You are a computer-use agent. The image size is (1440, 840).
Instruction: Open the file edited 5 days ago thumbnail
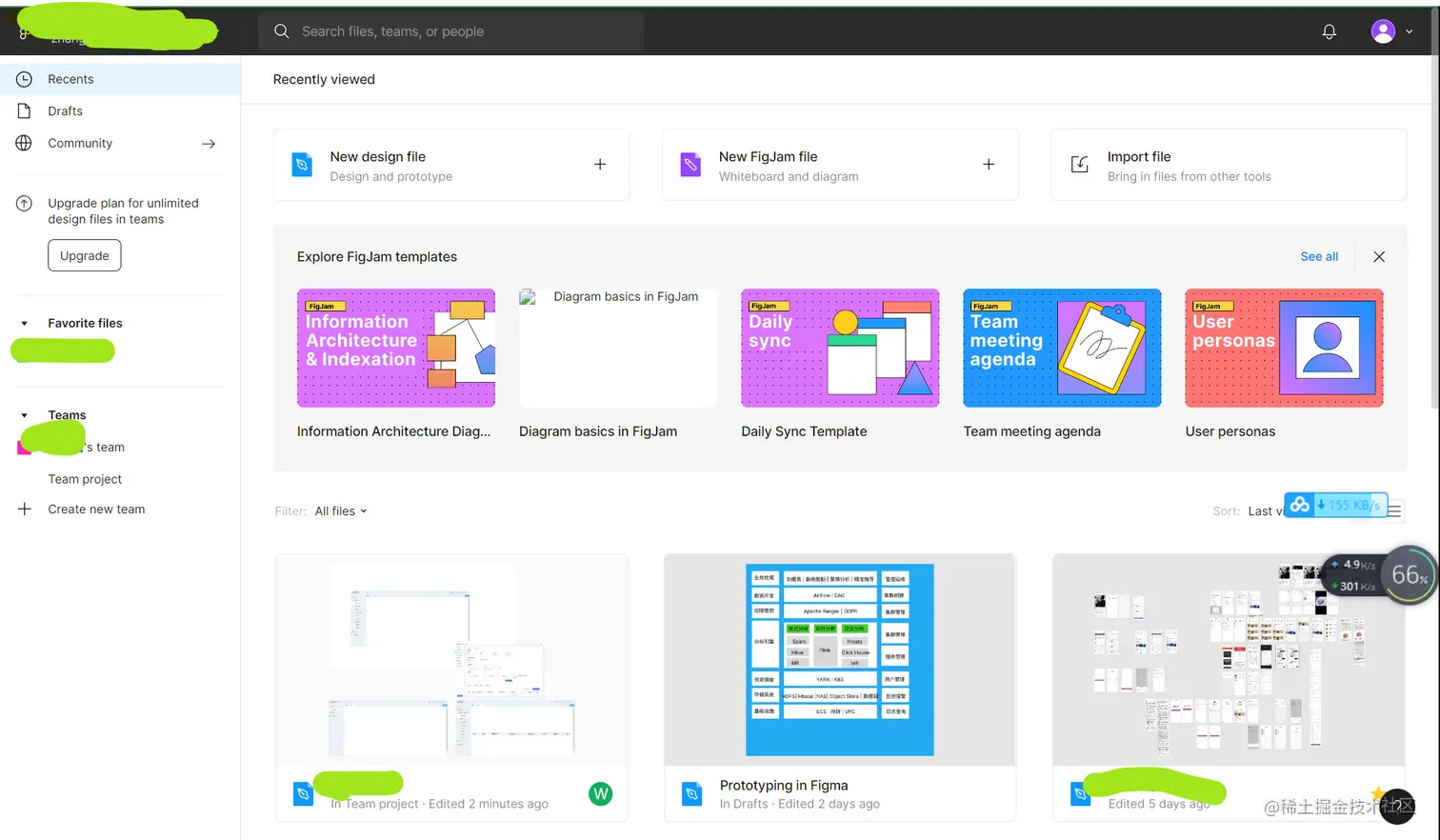click(x=1229, y=660)
